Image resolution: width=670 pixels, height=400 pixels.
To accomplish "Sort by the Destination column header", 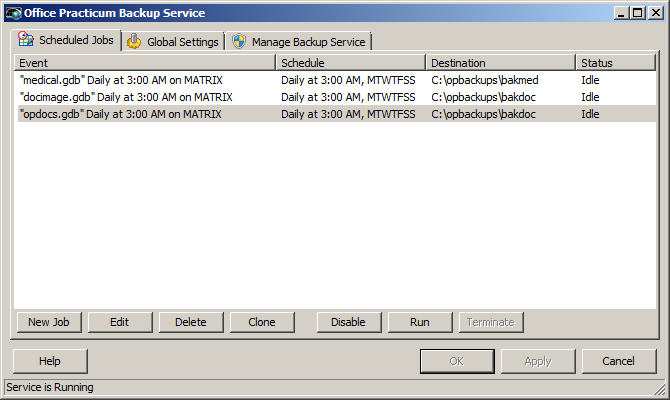I will 501,63.
